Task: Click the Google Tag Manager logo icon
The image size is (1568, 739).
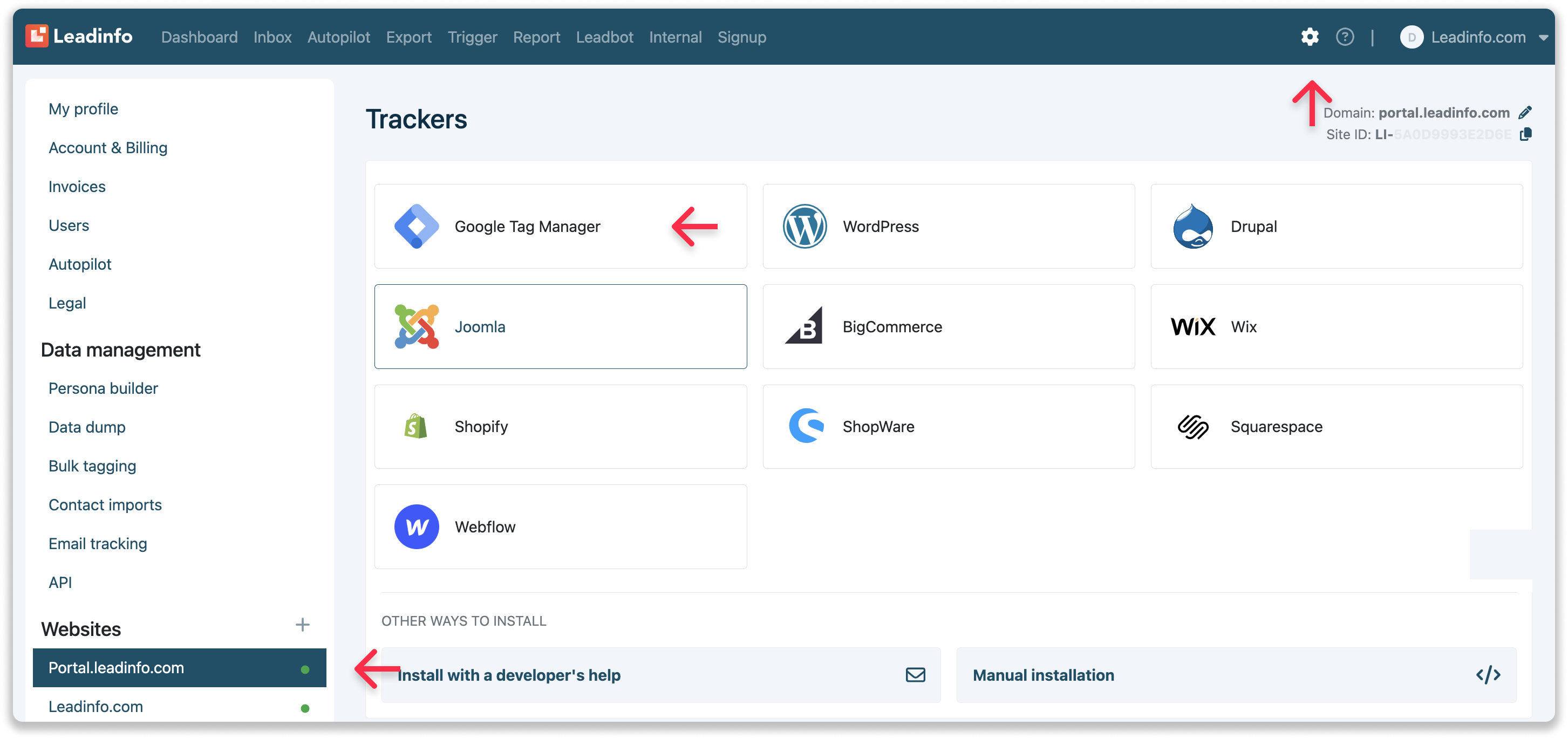Action: click(417, 227)
